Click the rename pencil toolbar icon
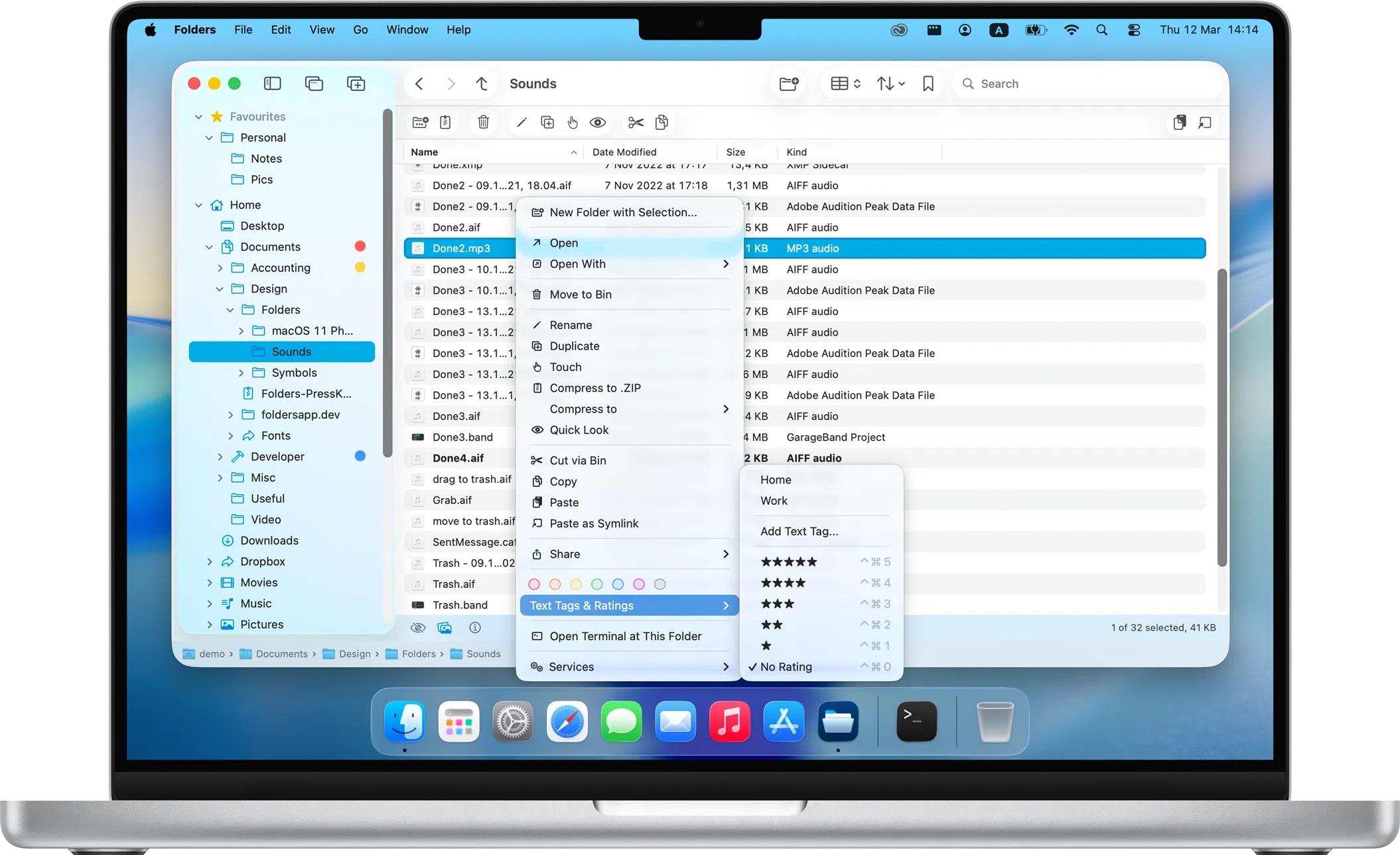 (522, 122)
